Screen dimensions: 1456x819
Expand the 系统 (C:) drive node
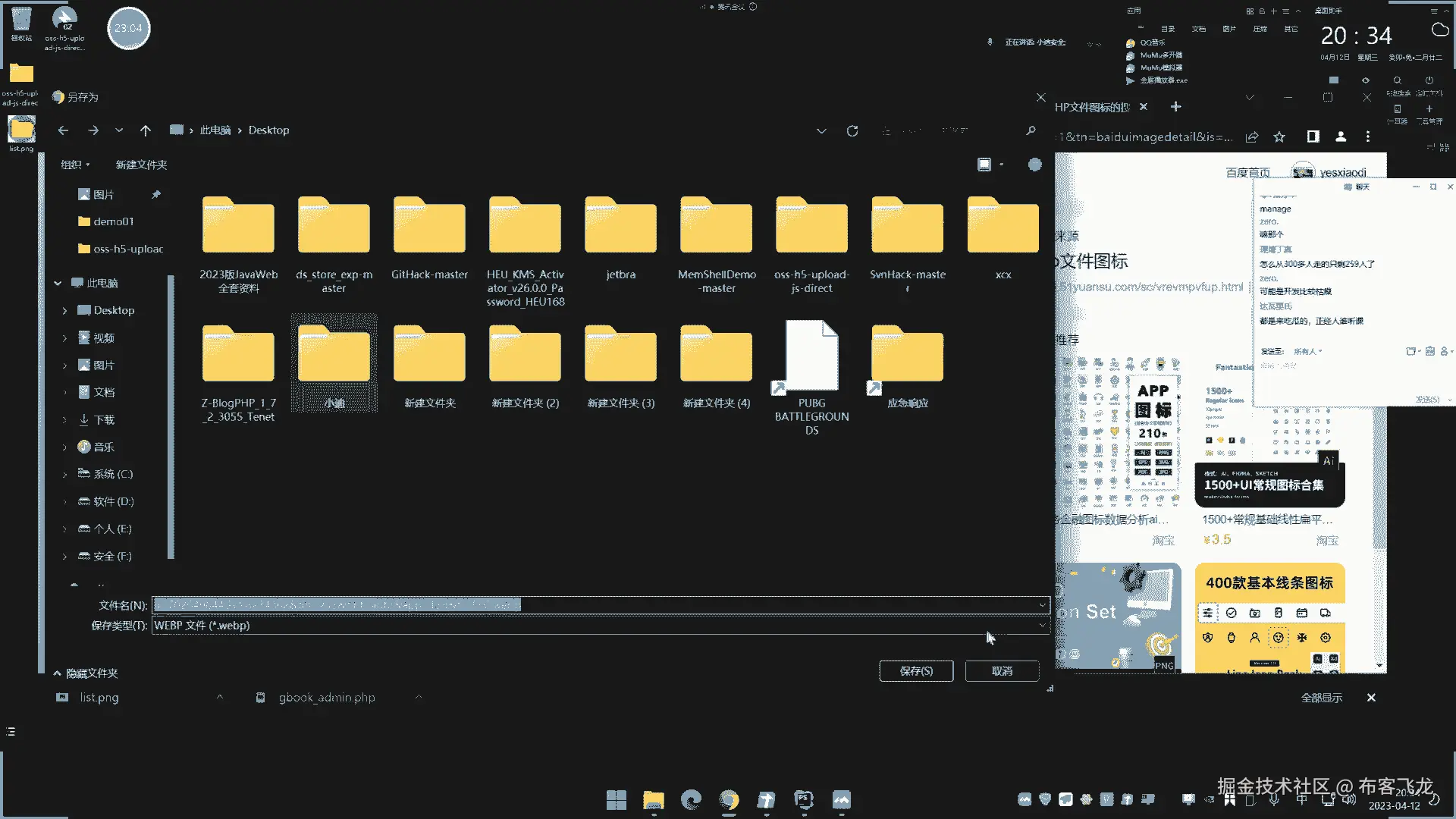pos(64,474)
